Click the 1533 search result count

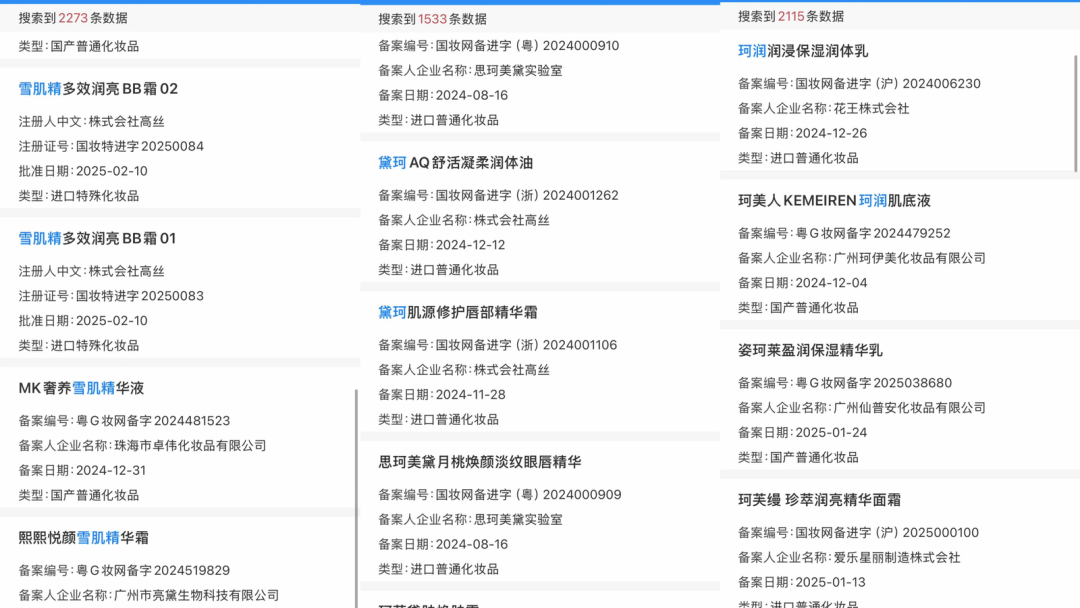point(433,19)
